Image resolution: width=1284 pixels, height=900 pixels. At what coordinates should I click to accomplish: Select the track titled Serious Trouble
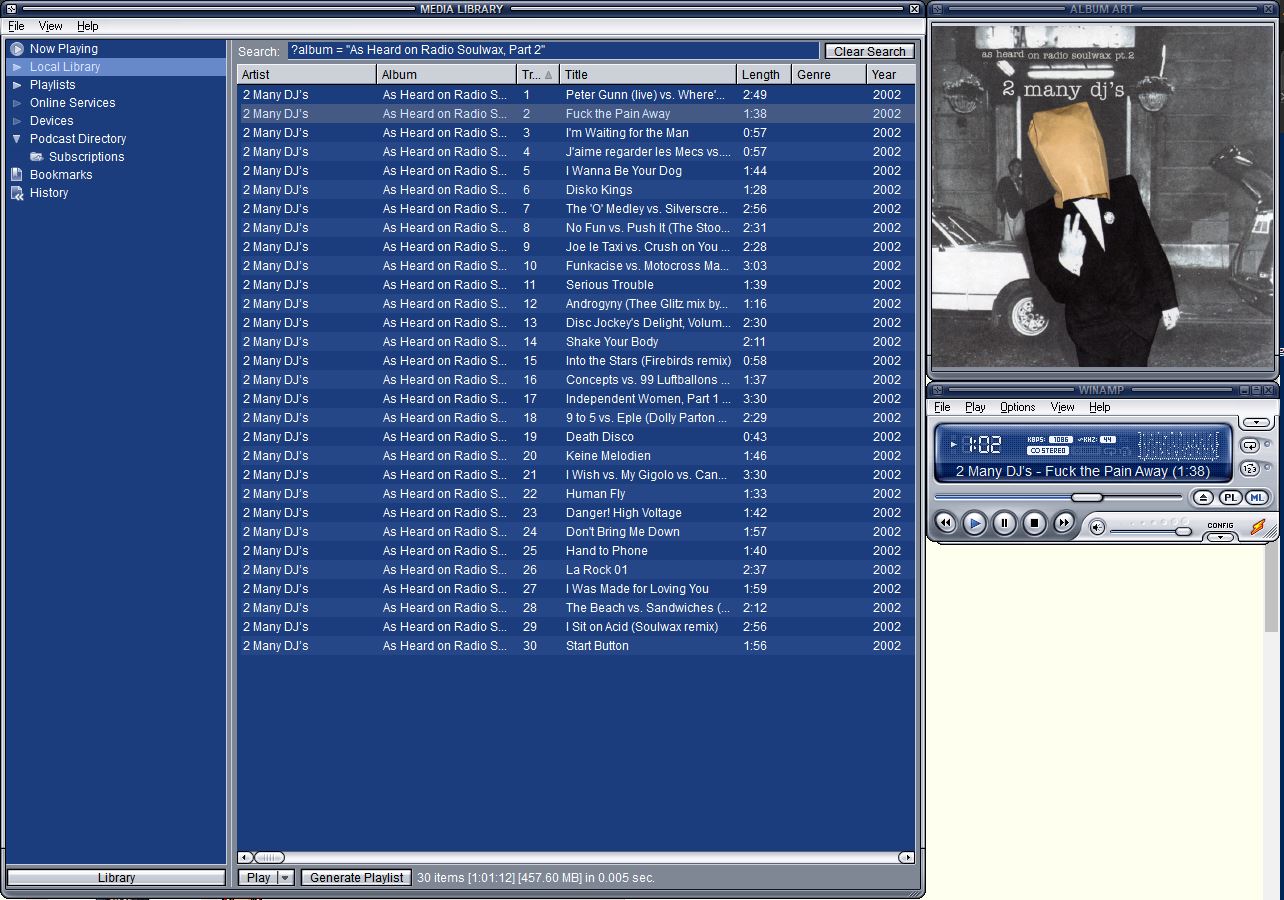[x=577, y=285]
